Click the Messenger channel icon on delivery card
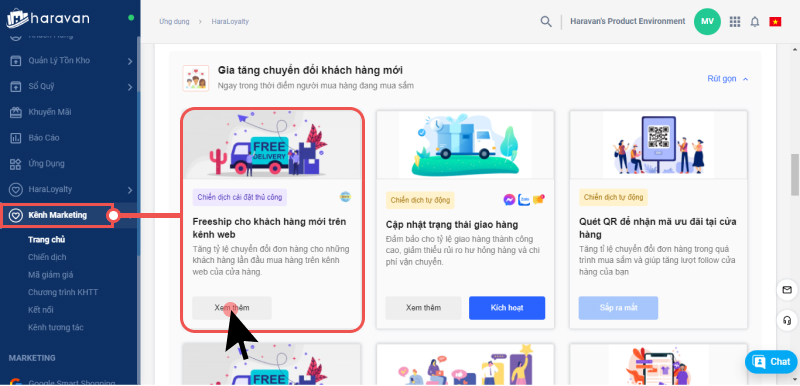Screen dimensions: 800x386 point(509,200)
